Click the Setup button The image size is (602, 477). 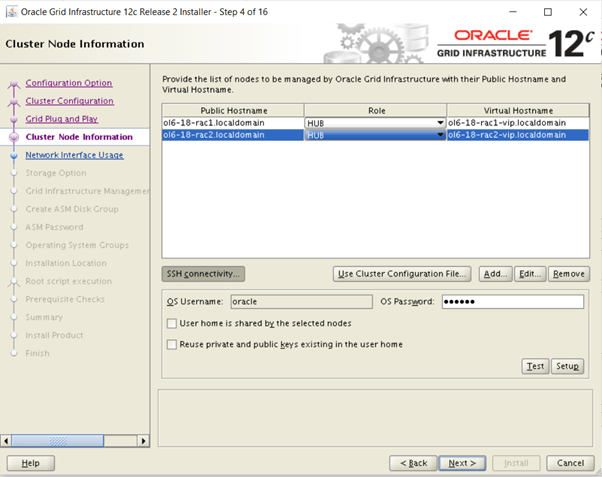(x=568, y=366)
